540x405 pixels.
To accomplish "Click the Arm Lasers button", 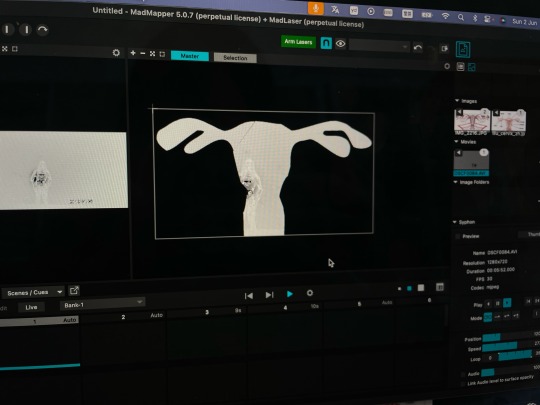I will click(298, 42).
